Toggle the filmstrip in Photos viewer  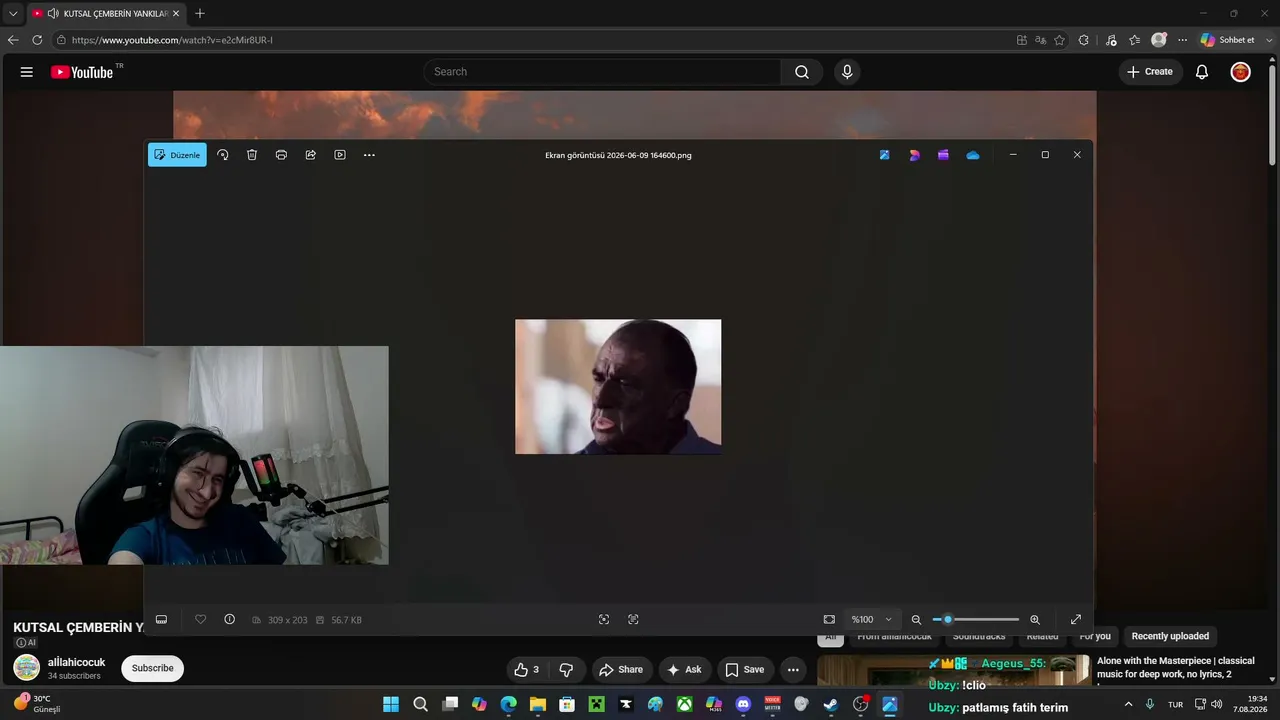pyautogui.click(x=161, y=620)
